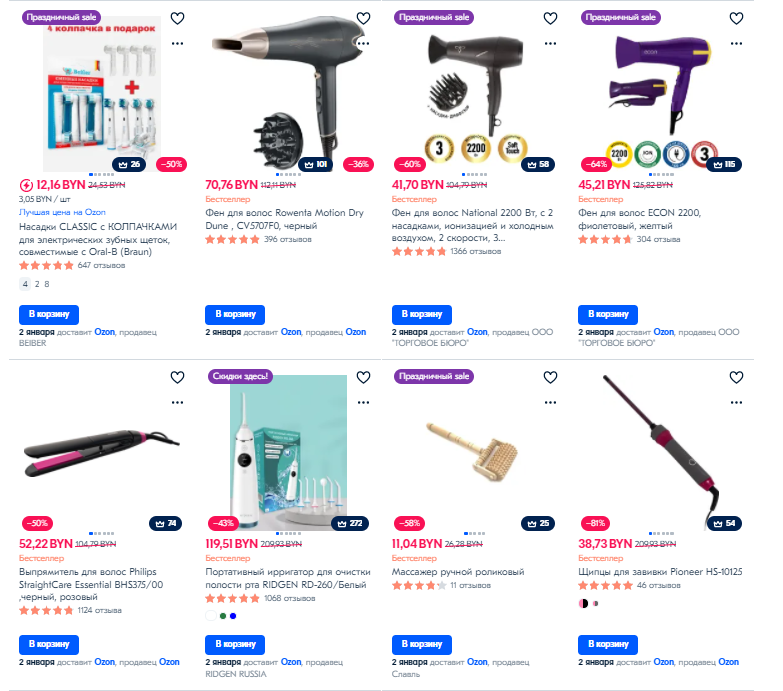Add Pioneer HS-10125 curler to favorites
The image size is (783, 691).
[x=737, y=377]
